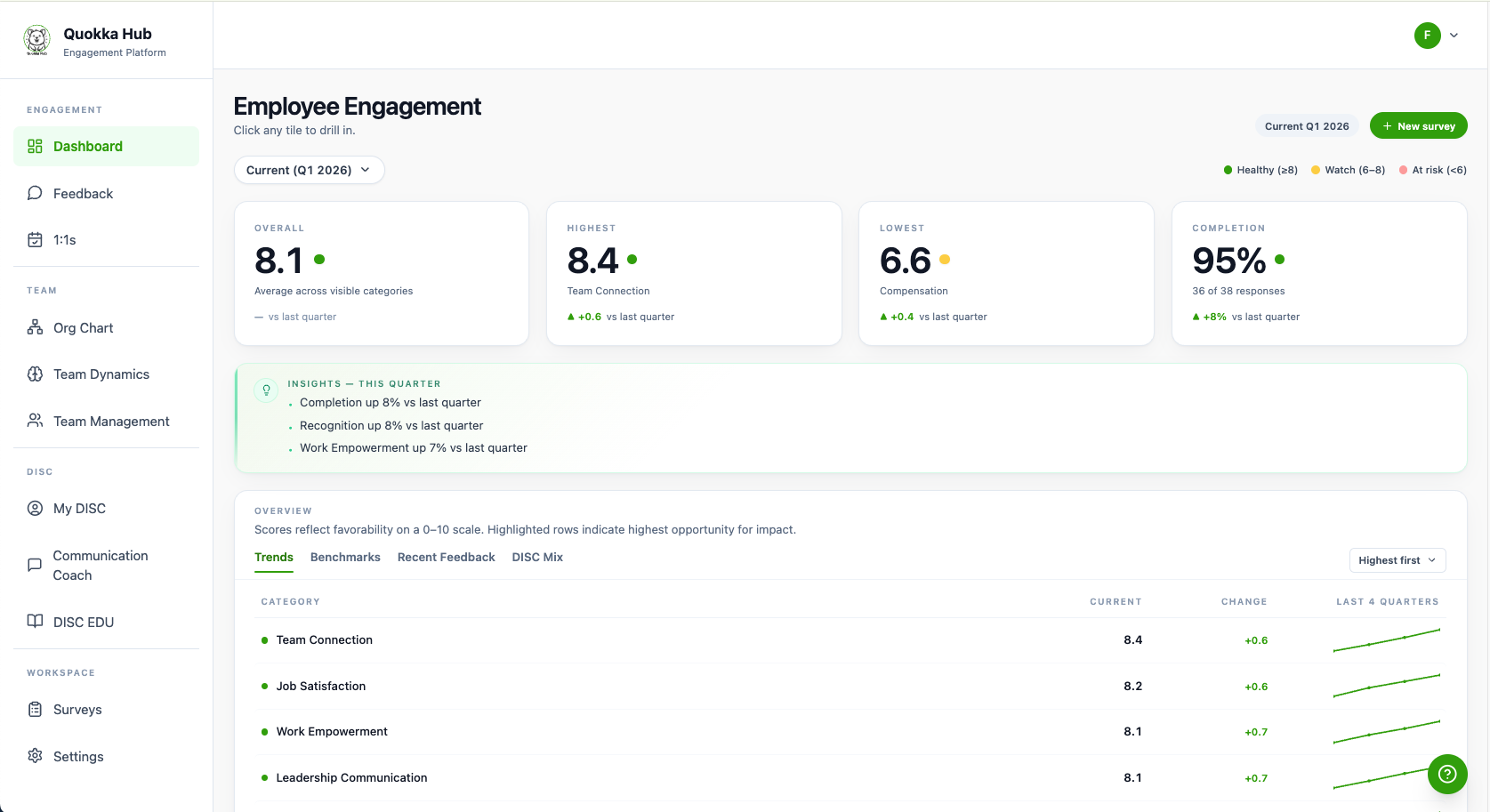Viewport: 1490px width, 812px height.
Task: Click the Feedback speech bubble icon
Action: (x=35, y=193)
